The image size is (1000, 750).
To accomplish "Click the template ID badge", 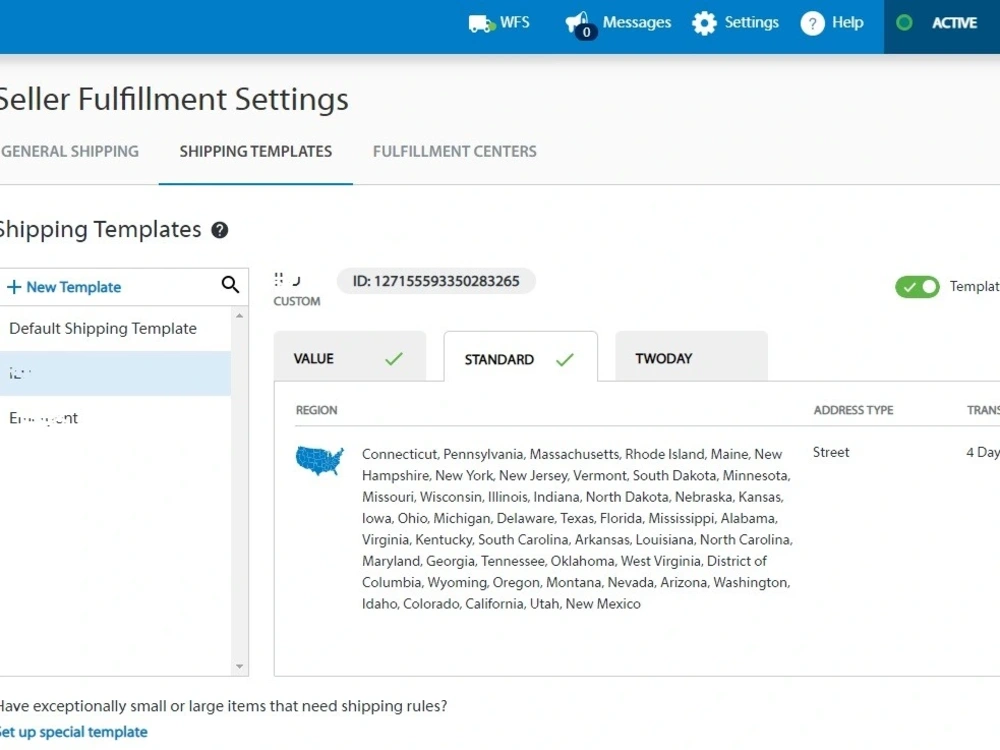I will click(x=436, y=281).
